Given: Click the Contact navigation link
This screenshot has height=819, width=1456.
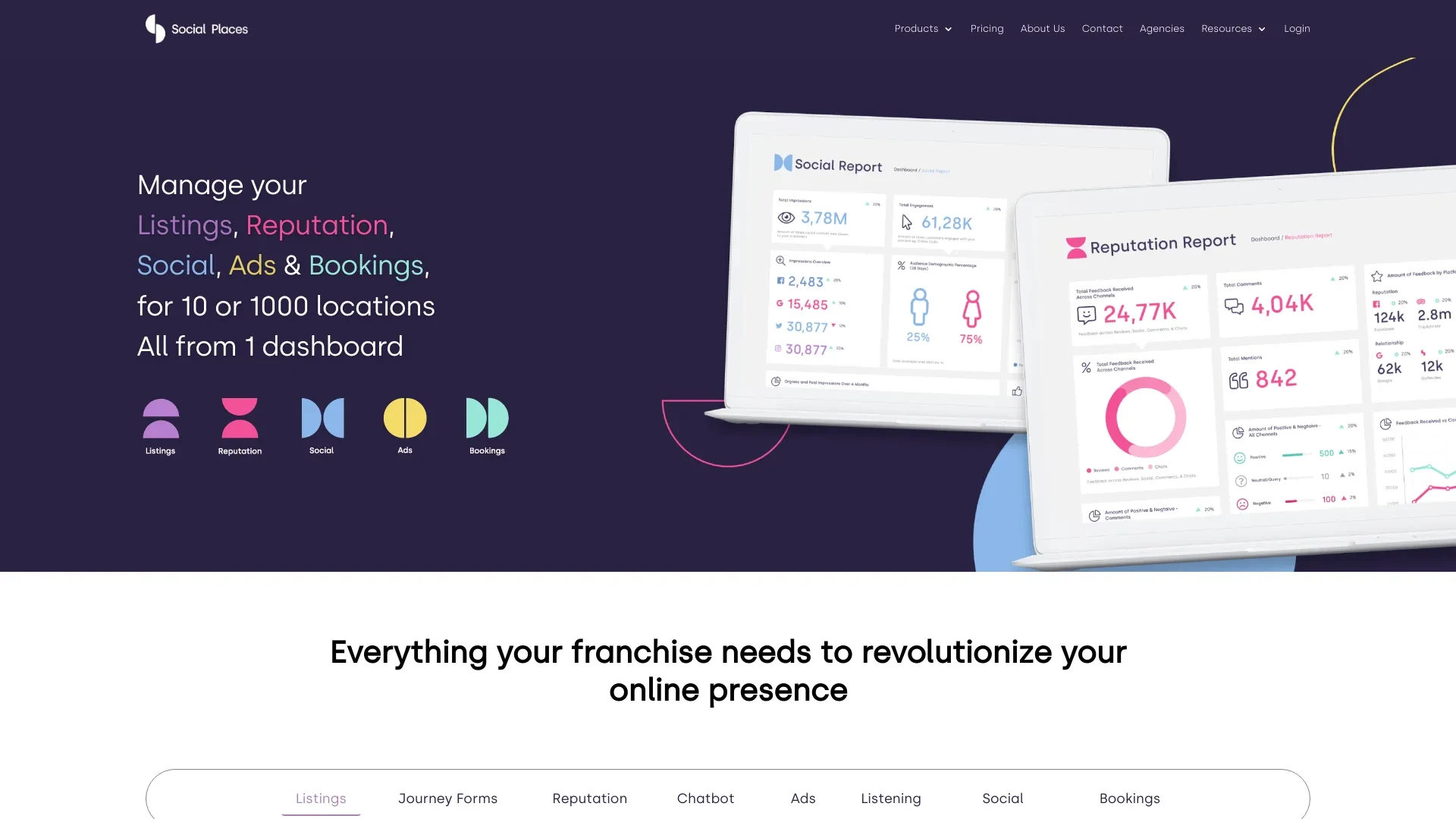Looking at the screenshot, I should pos(1102,28).
